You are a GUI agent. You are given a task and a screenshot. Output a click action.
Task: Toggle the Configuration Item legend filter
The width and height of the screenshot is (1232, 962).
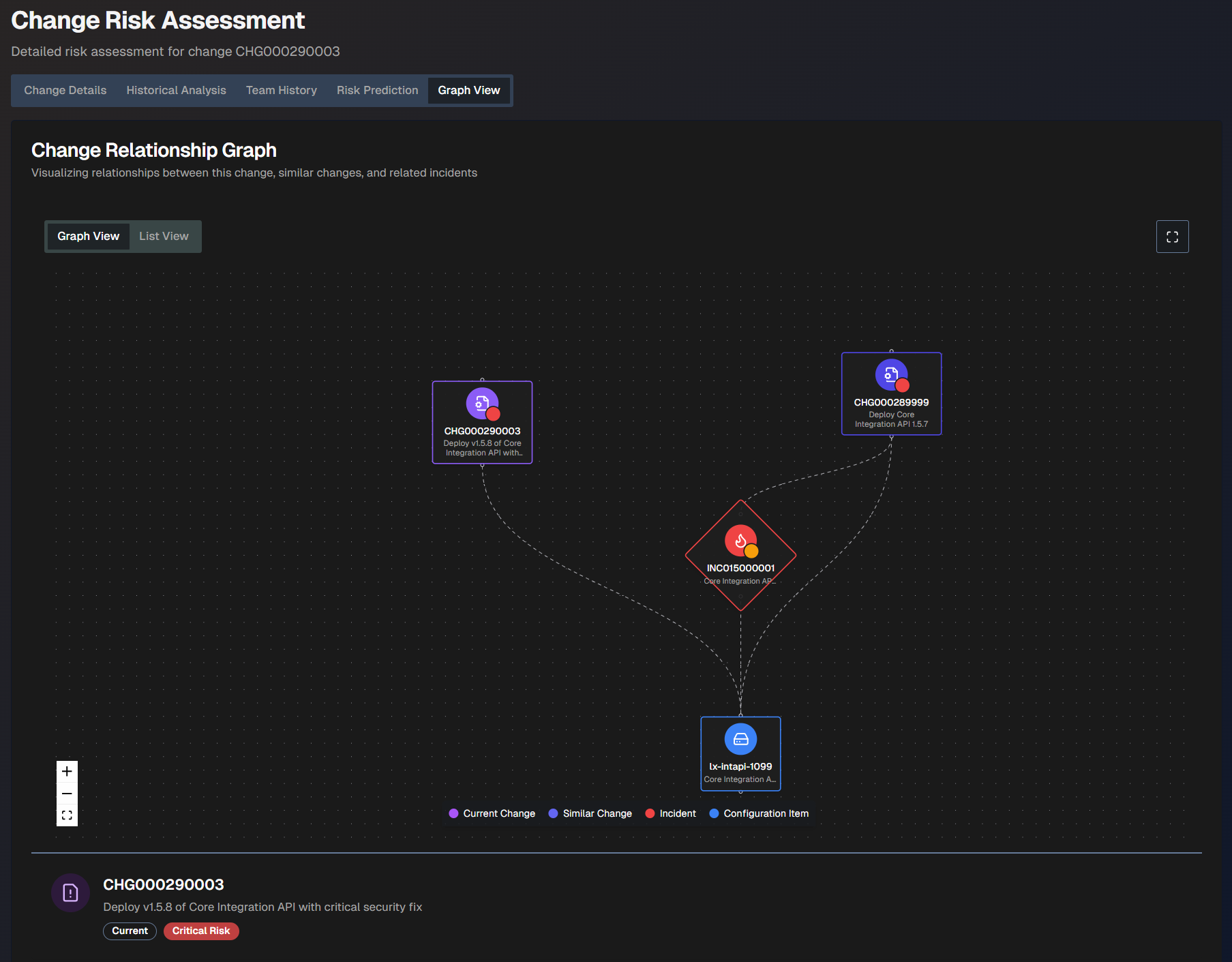tap(759, 813)
